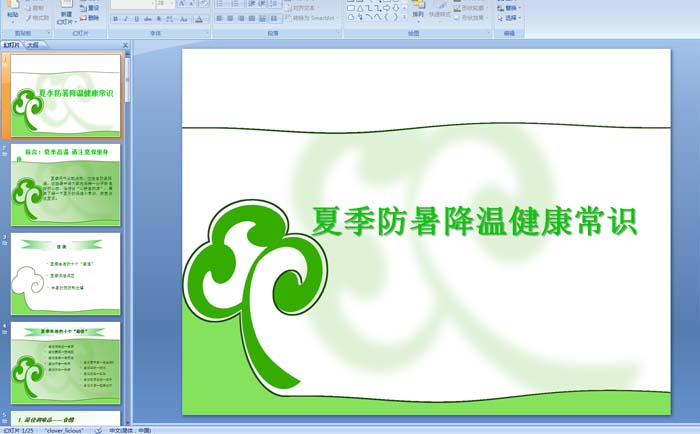Click the Font Color button
Screen dimensions: 700x434
click(200, 19)
